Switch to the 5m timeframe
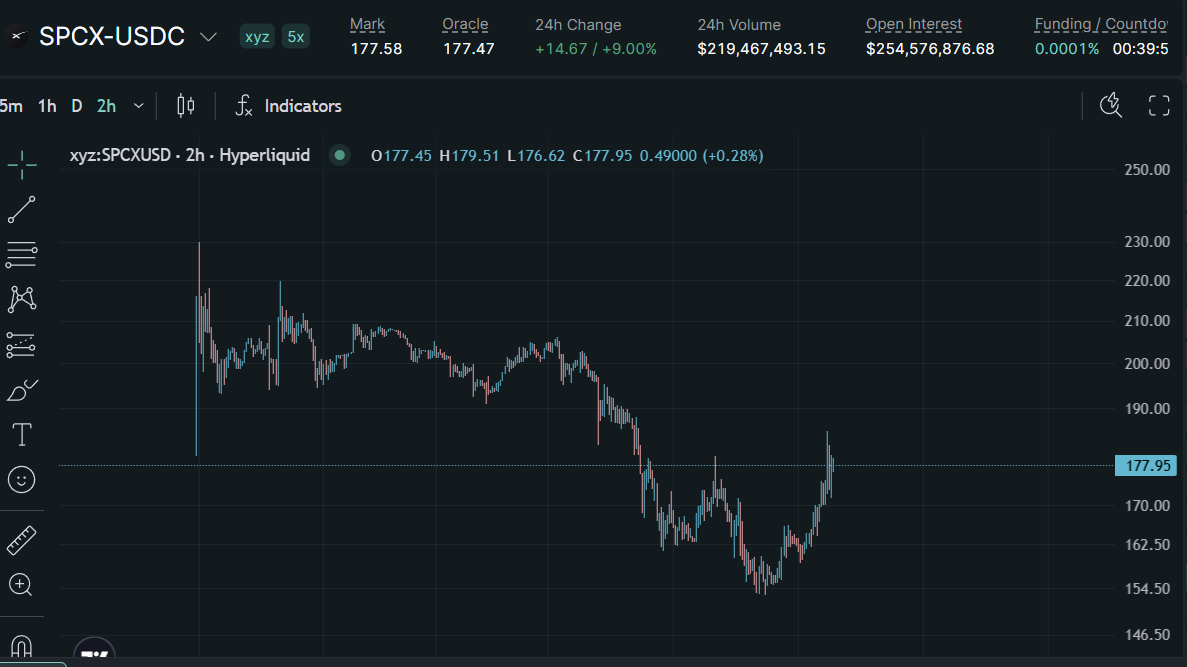The height and width of the screenshot is (667, 1187). tap(11, 106)
